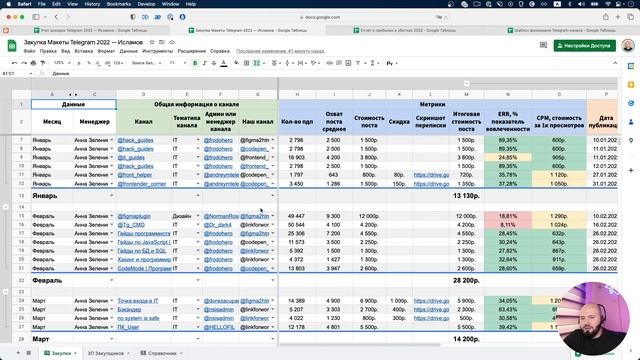640x360 pixels.
Task: Click the functions sigma icon
Action: pyautogui.click(x=373, y=63)
